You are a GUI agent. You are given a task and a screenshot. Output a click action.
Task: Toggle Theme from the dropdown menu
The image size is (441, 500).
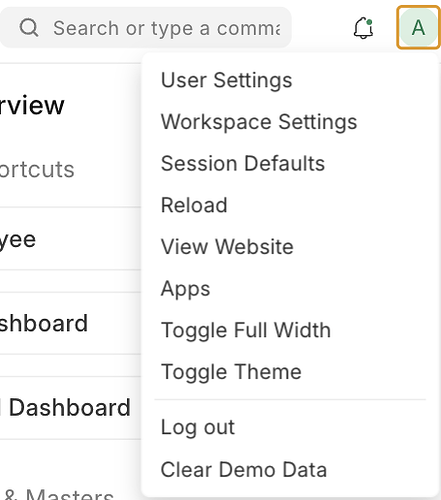coord(231,372)
